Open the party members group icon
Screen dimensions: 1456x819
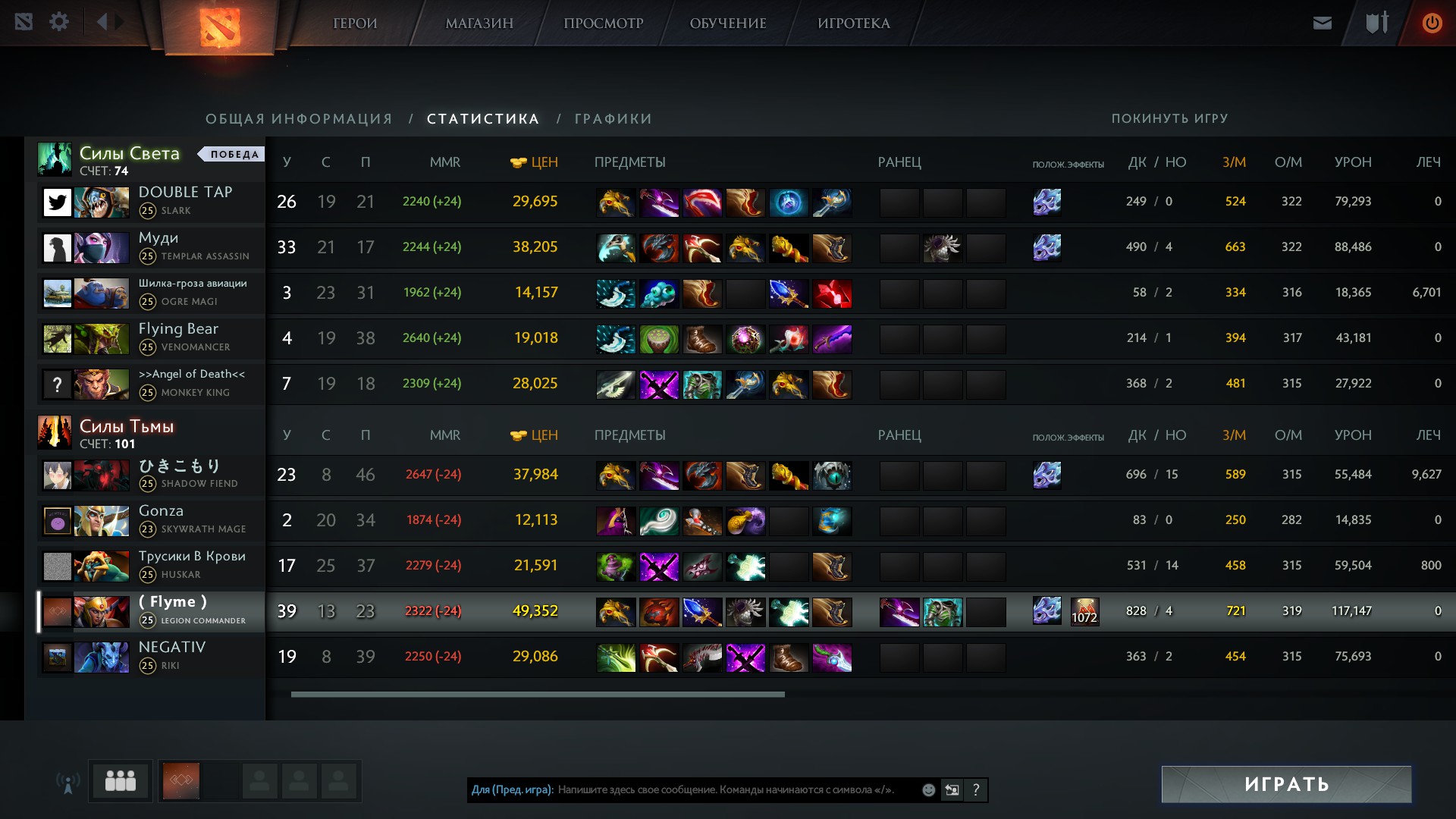click(x=121, y=780)
